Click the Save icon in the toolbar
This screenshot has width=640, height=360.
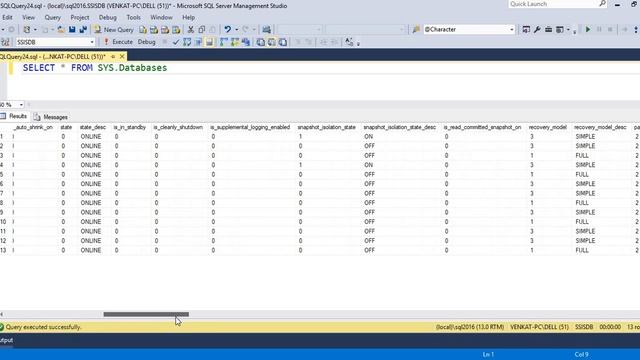(72, 29)
